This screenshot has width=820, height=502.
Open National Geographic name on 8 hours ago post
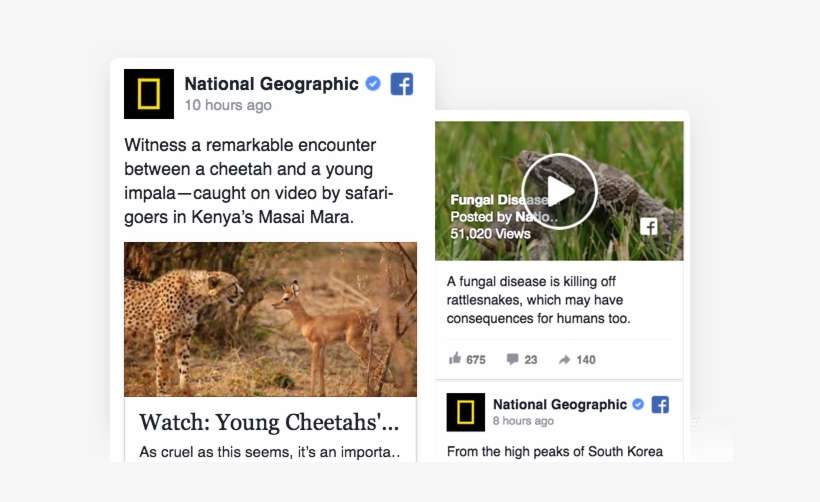point(560,405)
